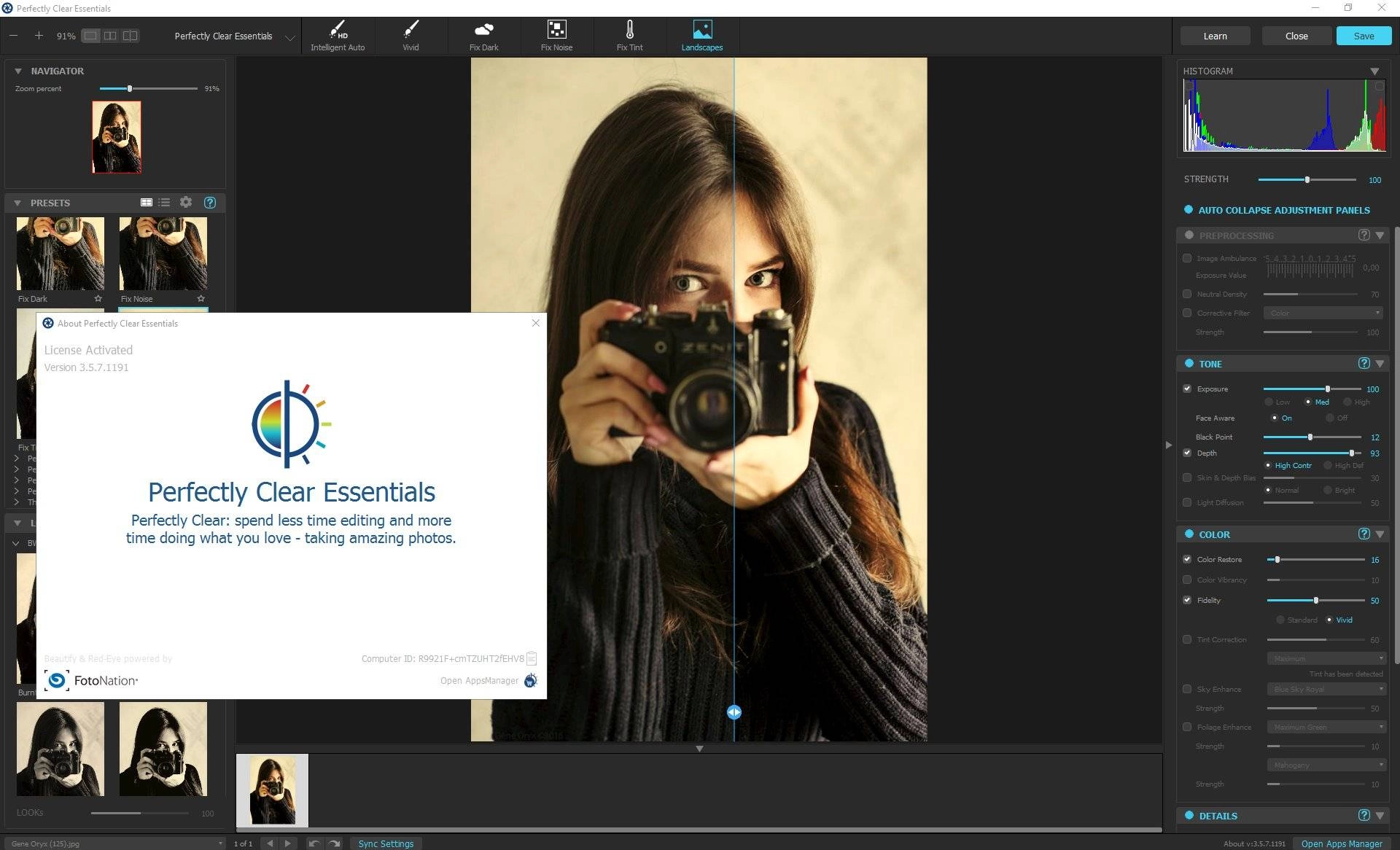Click the Learn button
This screenshot has height=850, width=1400.
point(1215,36)
